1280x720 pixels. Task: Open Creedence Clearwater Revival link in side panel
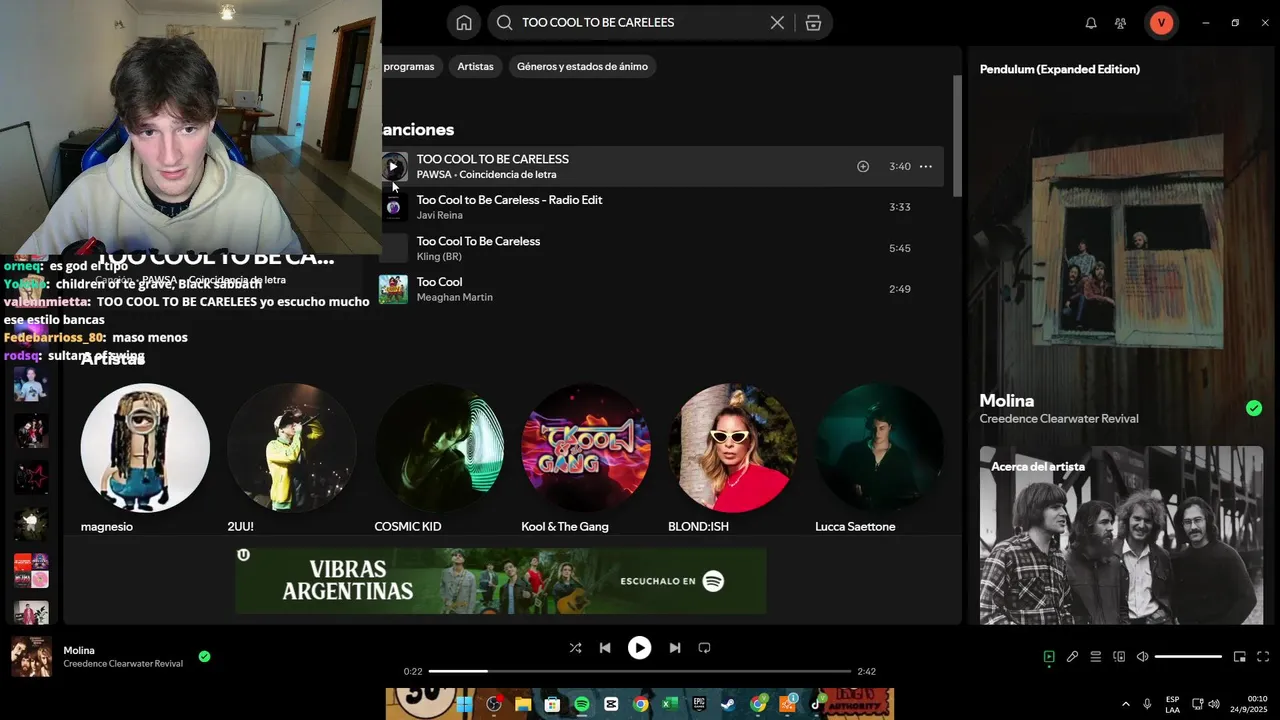(1059, 419)
